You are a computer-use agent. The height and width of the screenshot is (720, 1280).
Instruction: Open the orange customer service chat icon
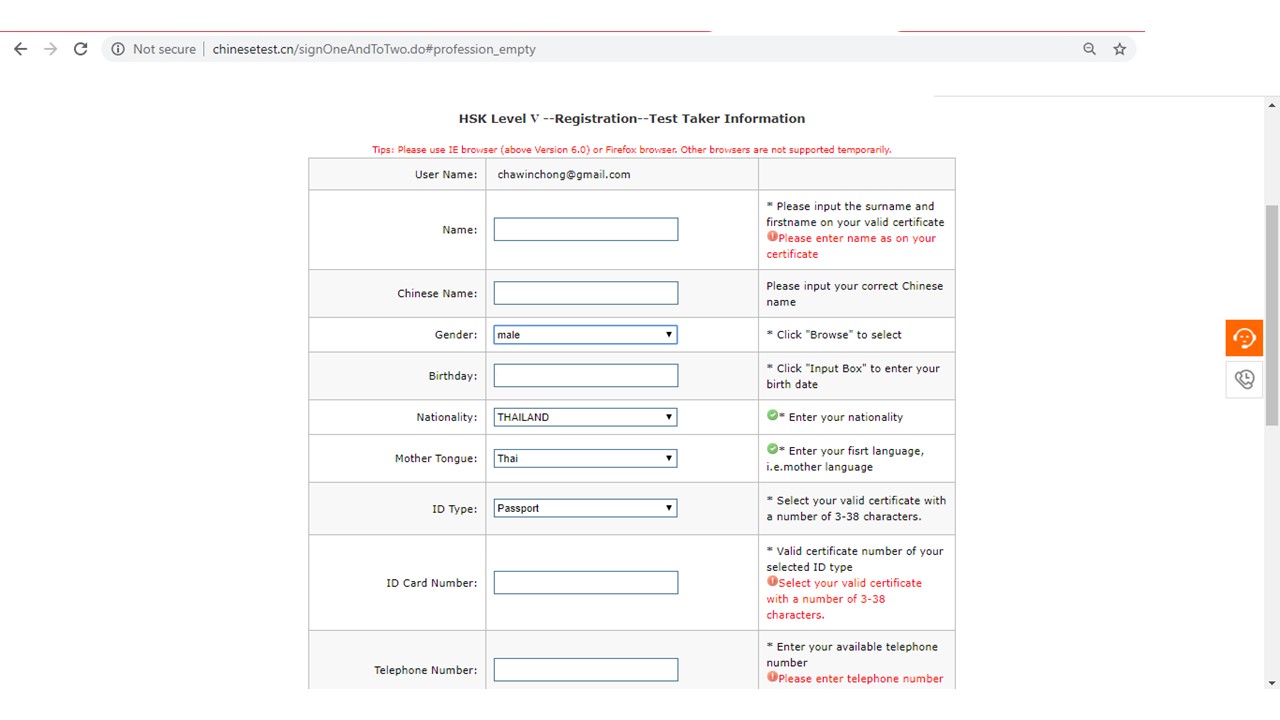[x=1244, y=338]
